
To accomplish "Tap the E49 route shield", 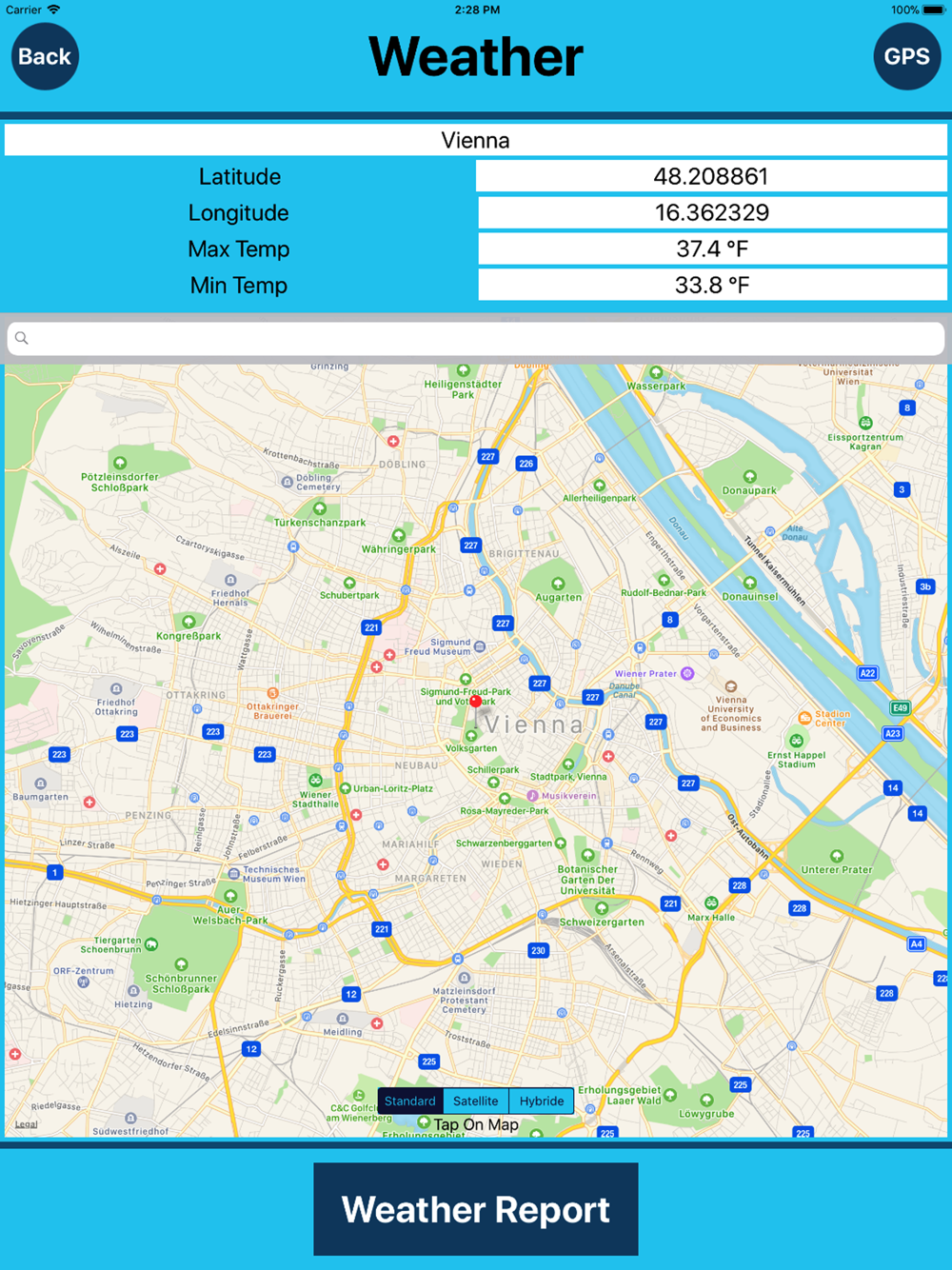I will [x=901, y=708].
